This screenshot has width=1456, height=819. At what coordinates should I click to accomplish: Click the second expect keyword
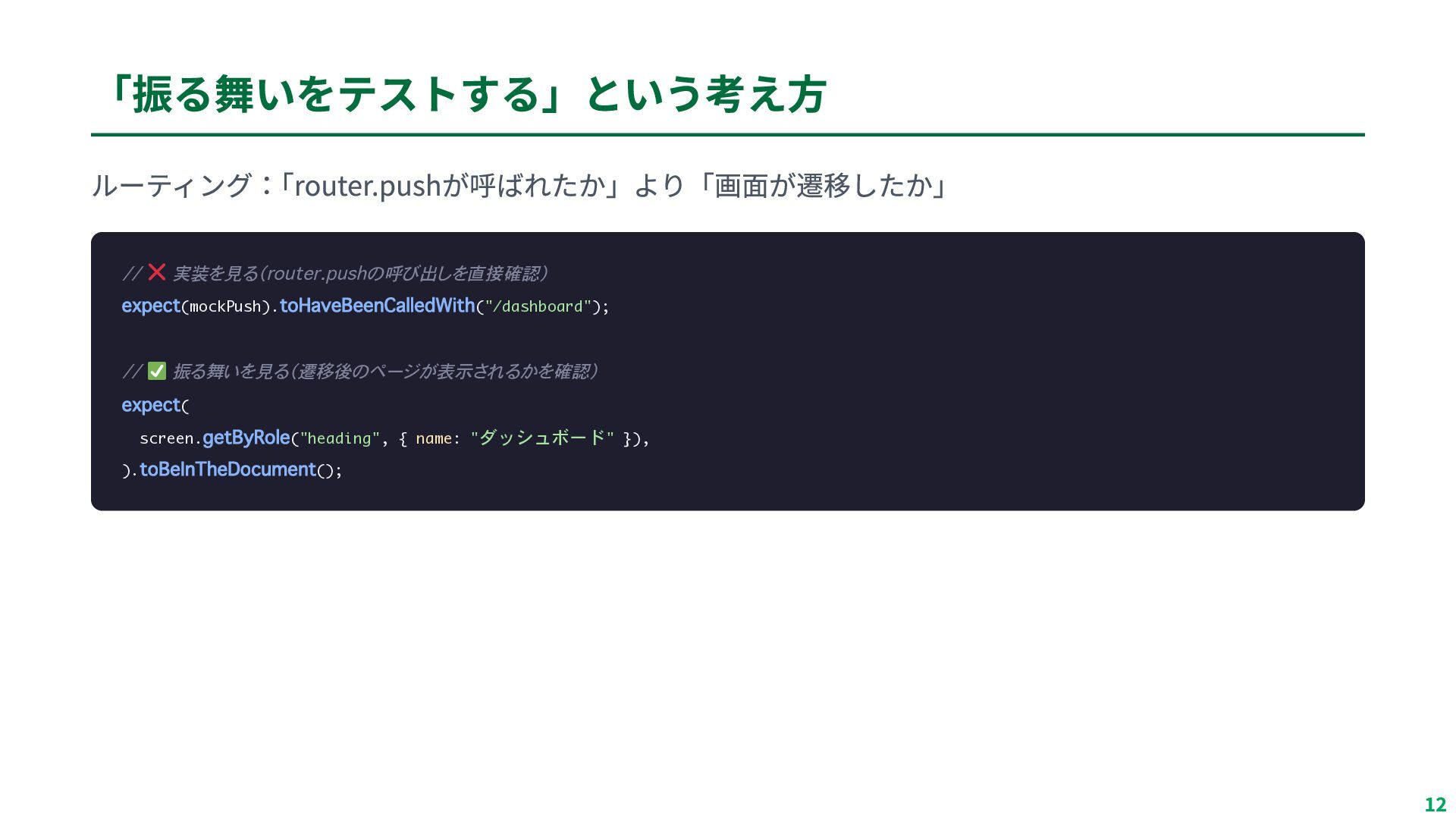[150, 405]
